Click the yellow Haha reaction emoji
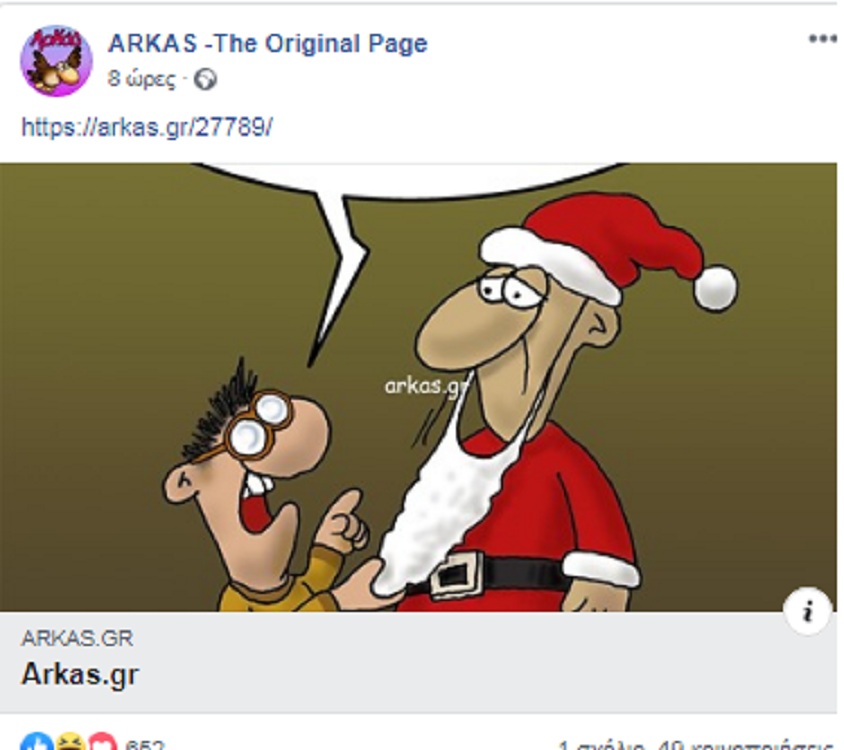This screenshot has width=844, height=750. [x=70, y=743]
